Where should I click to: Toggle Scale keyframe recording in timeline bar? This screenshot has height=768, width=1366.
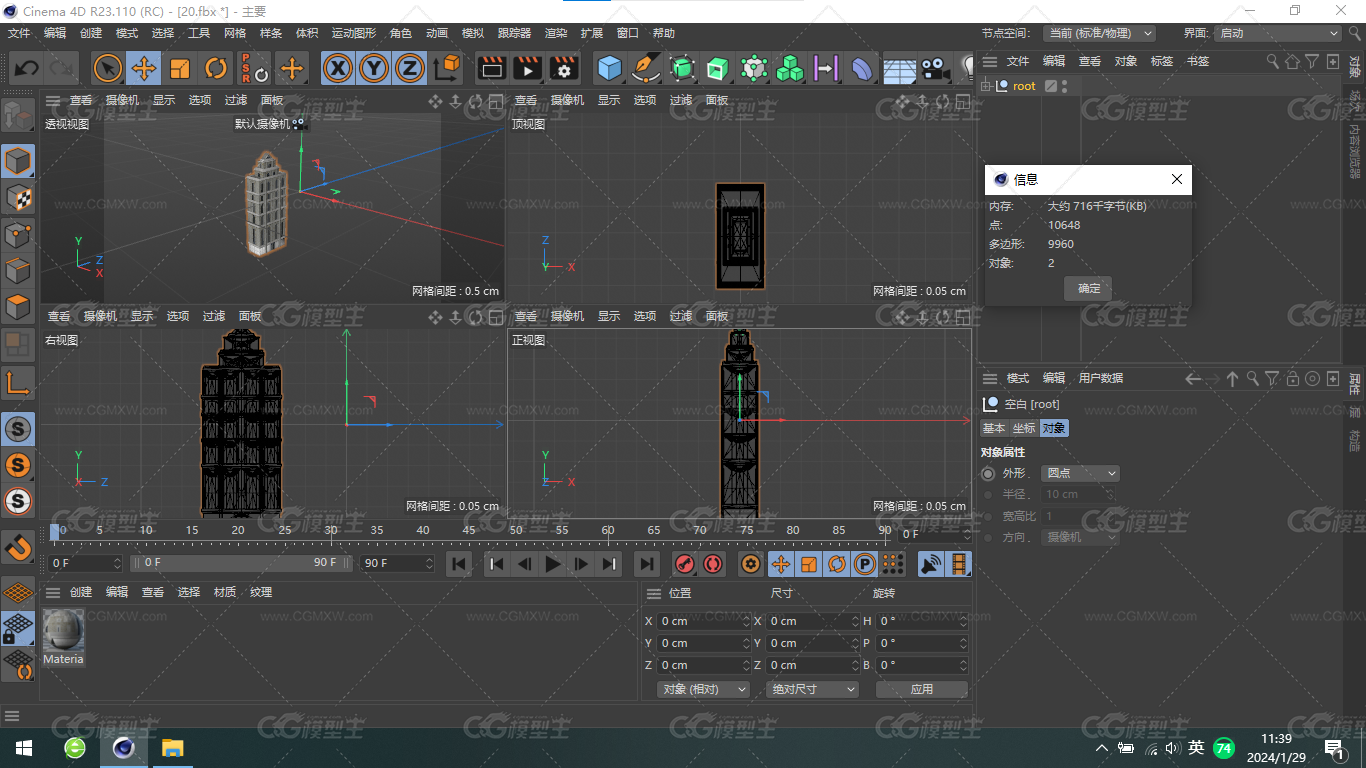click(809, 564)
